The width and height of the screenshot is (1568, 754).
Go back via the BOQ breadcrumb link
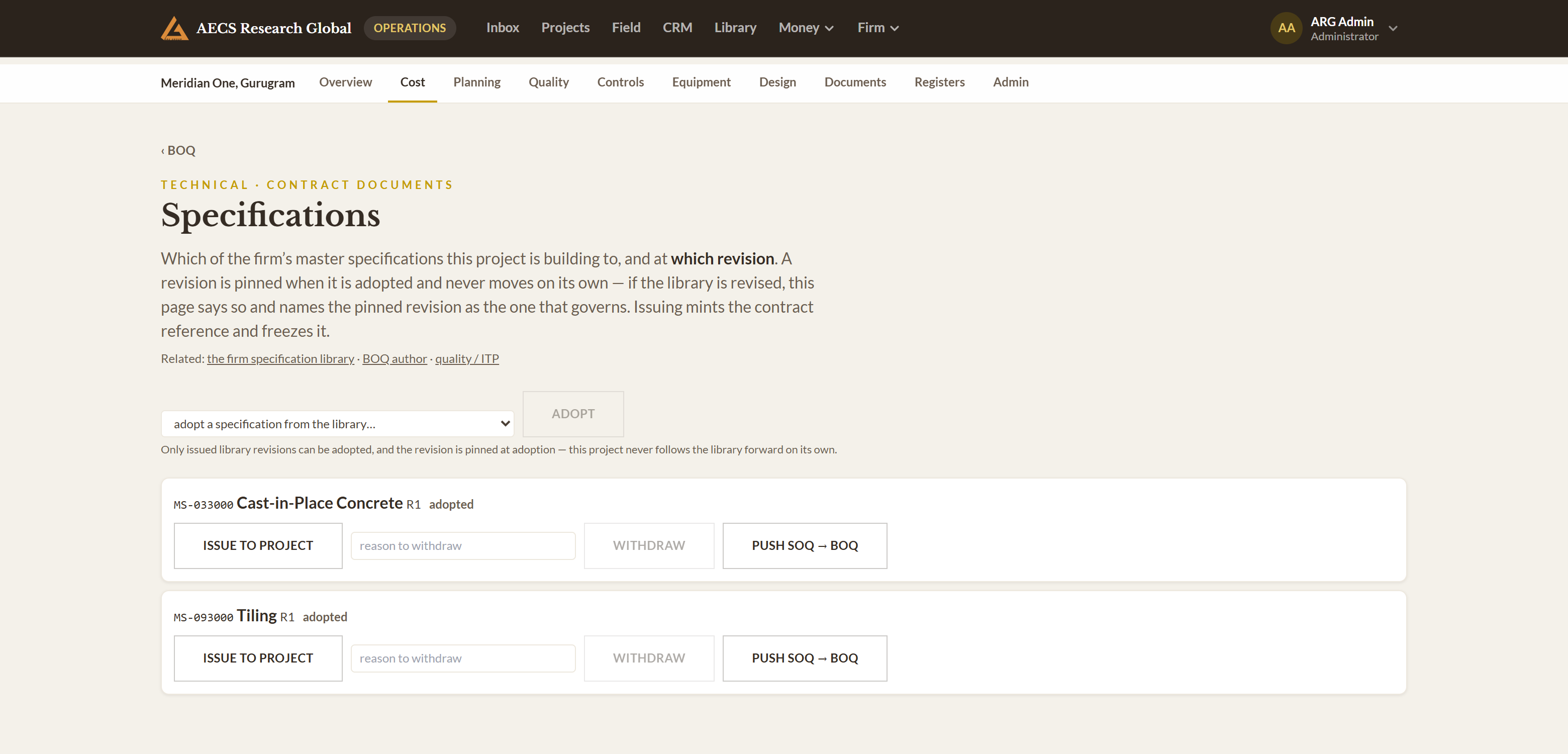coord(178,150)
